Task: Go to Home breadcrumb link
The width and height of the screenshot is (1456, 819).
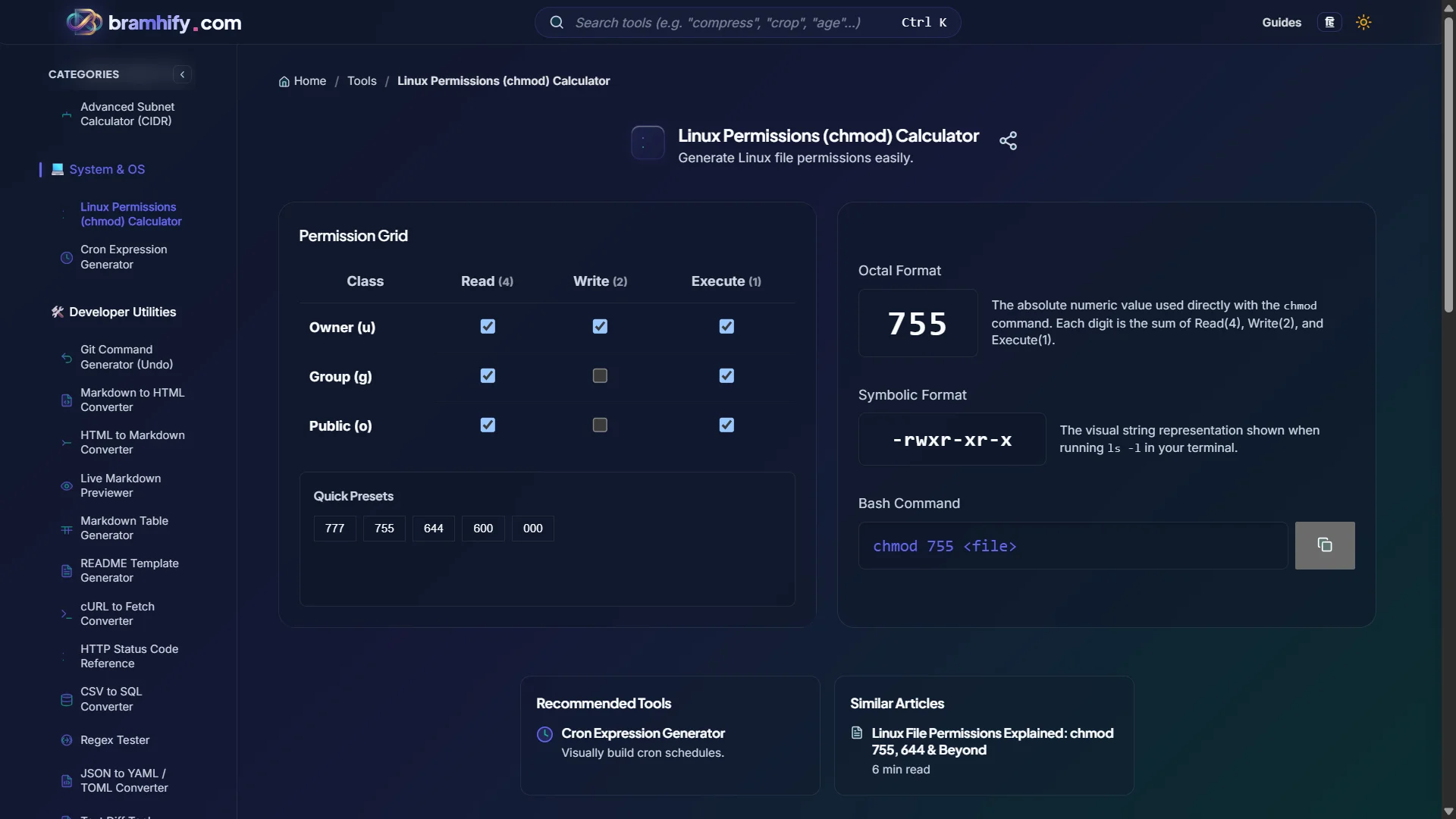Action: point(303,81)
